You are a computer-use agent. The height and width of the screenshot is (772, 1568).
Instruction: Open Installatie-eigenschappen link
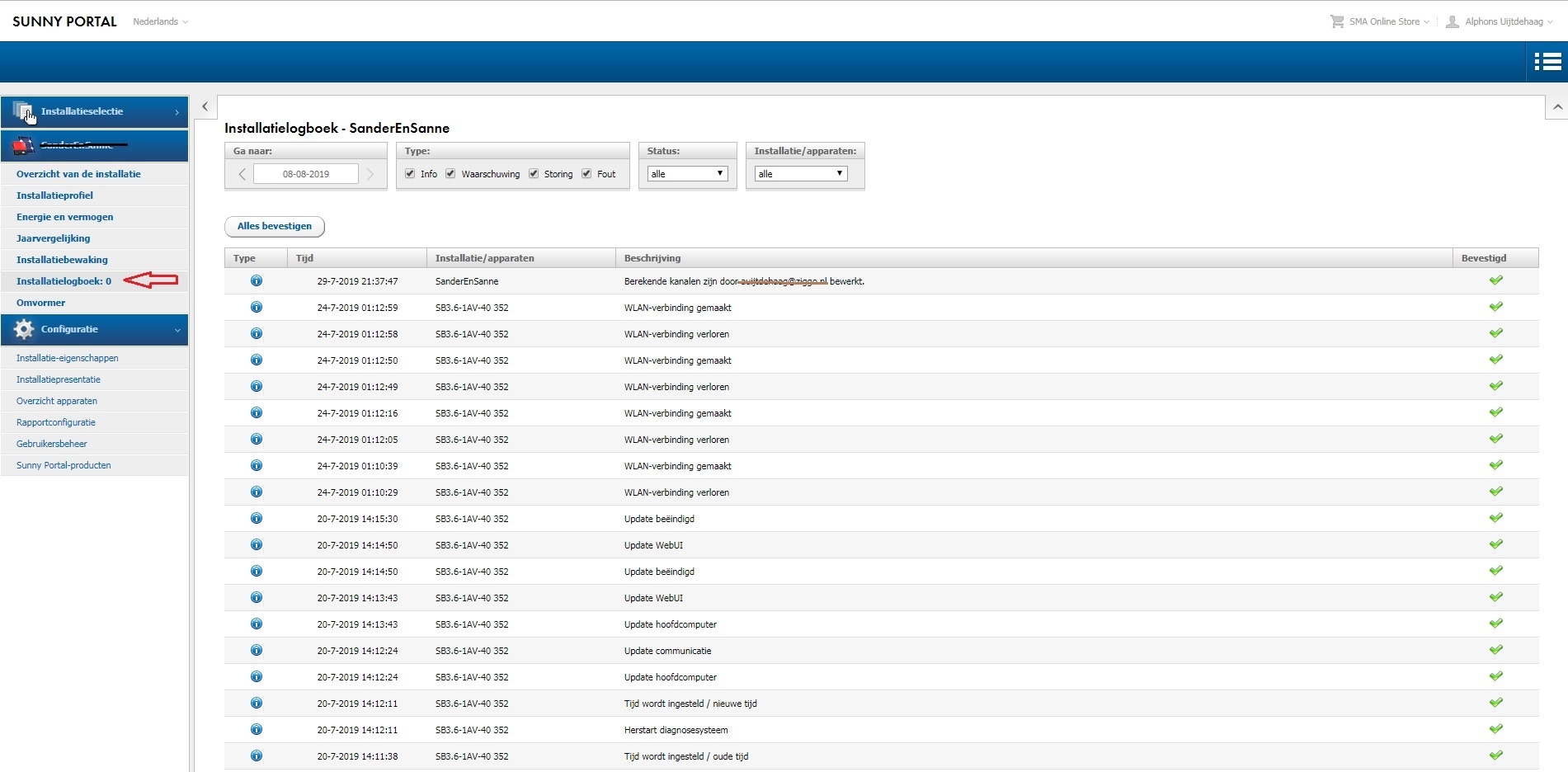click(68, 358)
